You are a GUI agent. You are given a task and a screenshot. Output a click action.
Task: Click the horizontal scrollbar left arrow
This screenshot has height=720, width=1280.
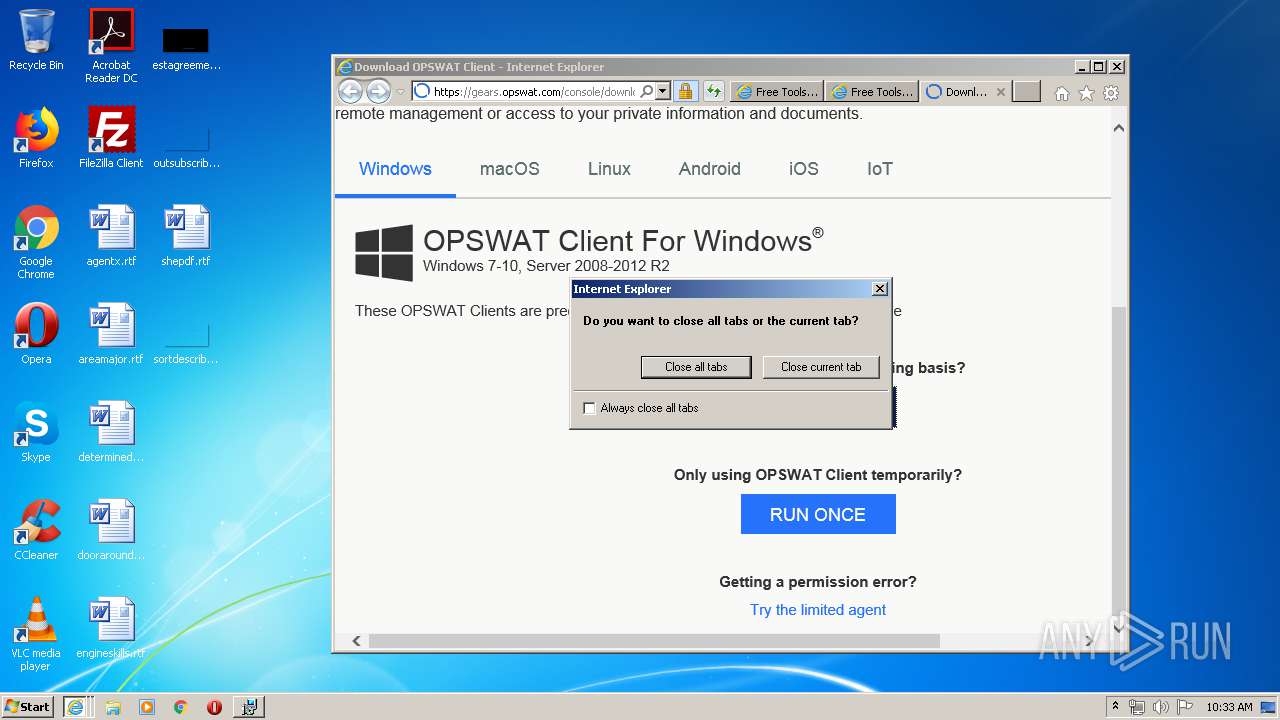[x=357, y=641]
